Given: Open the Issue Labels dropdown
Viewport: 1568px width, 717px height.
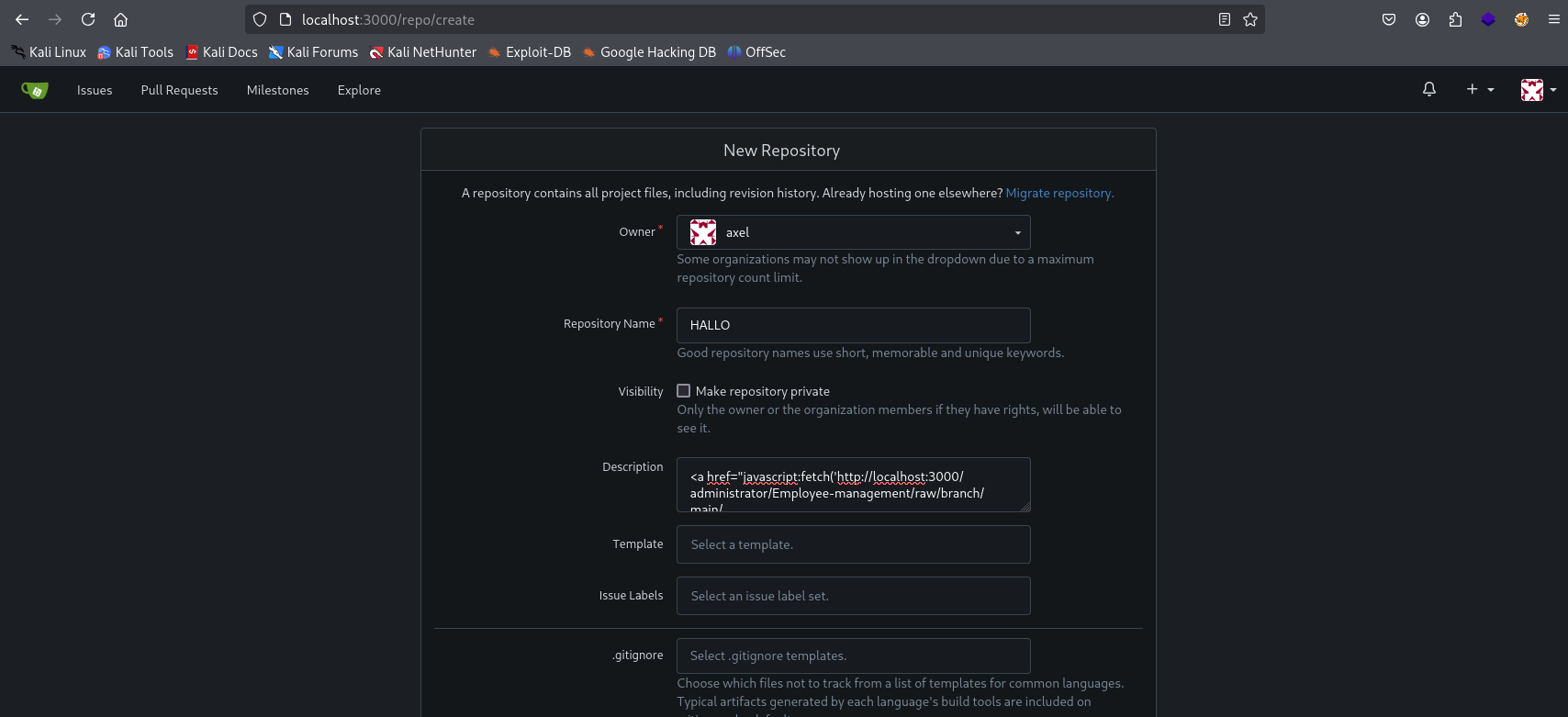Looking at the screenshot, I should coord(854,596).
